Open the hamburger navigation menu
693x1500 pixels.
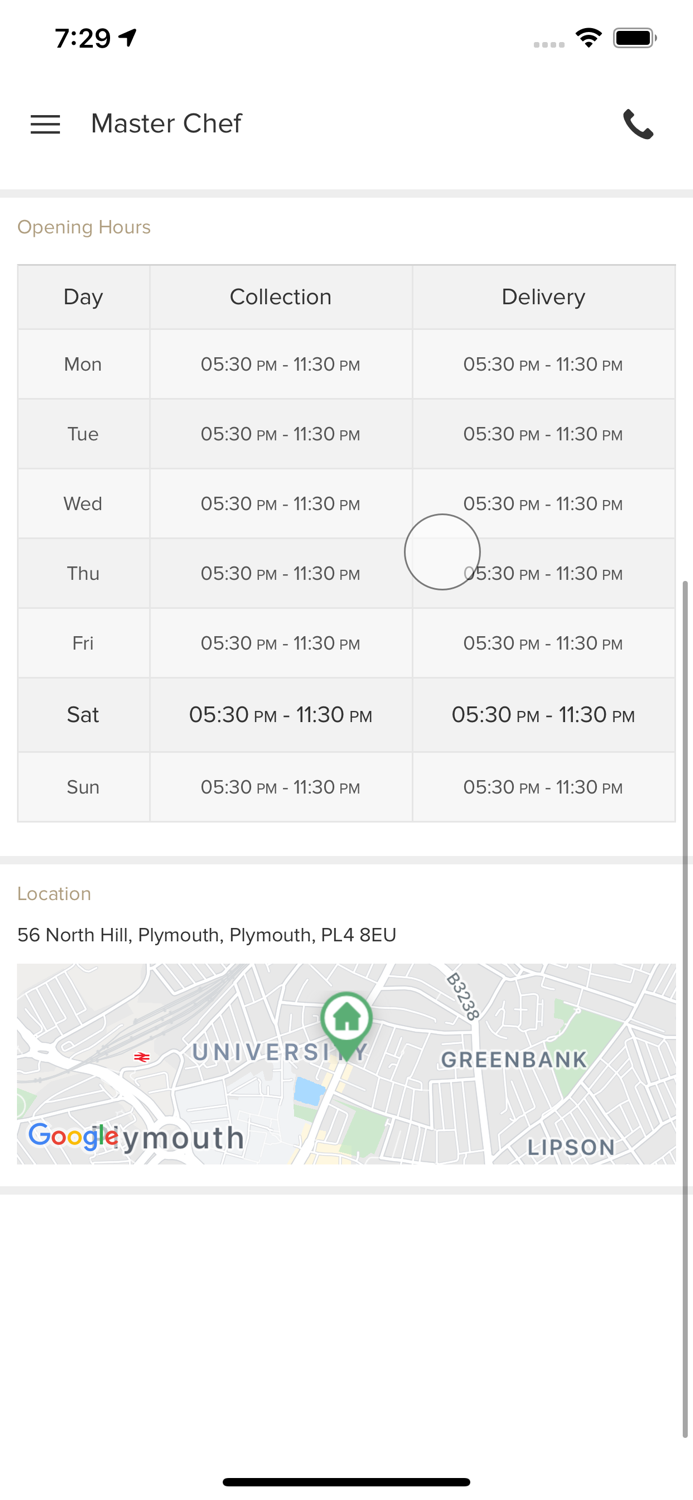tap(45, 124)
